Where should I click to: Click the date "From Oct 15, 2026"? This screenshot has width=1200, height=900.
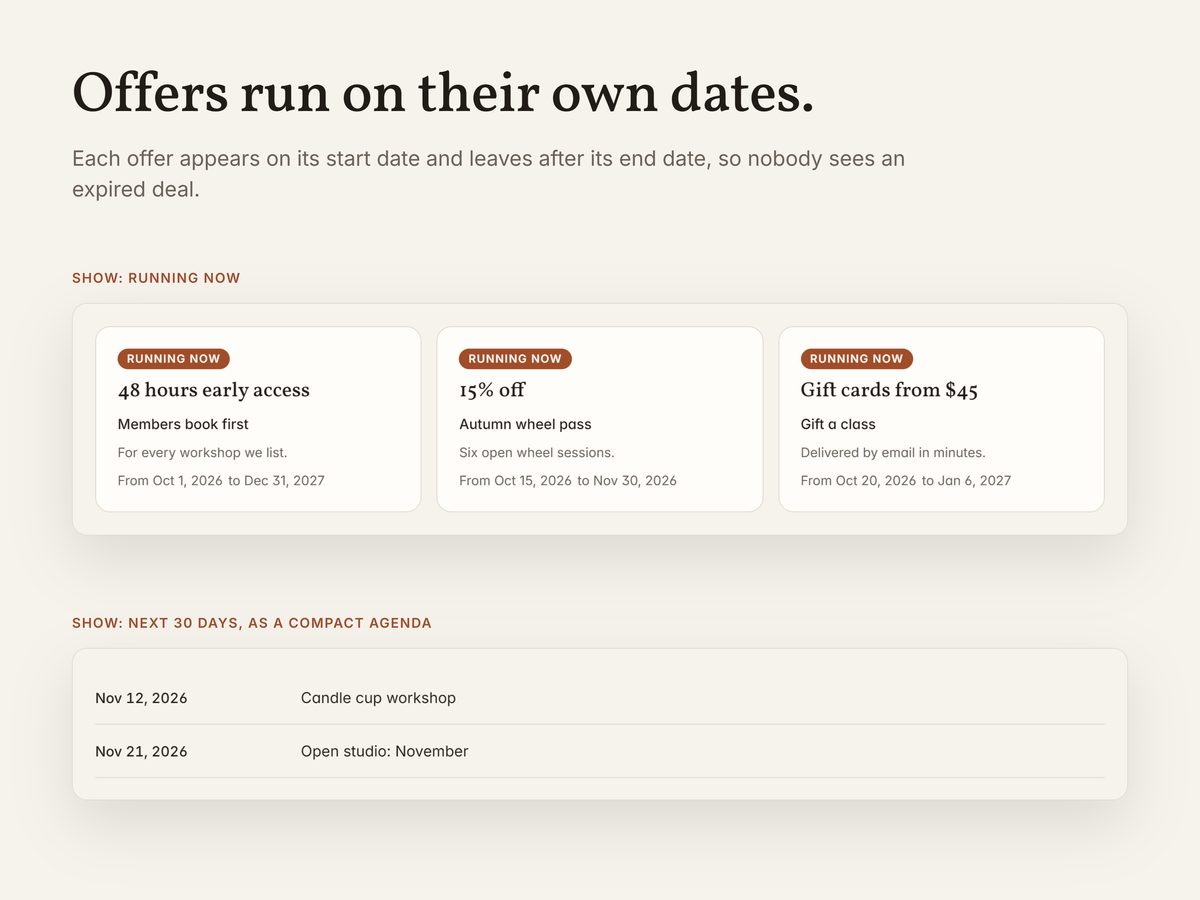(515, 481)
